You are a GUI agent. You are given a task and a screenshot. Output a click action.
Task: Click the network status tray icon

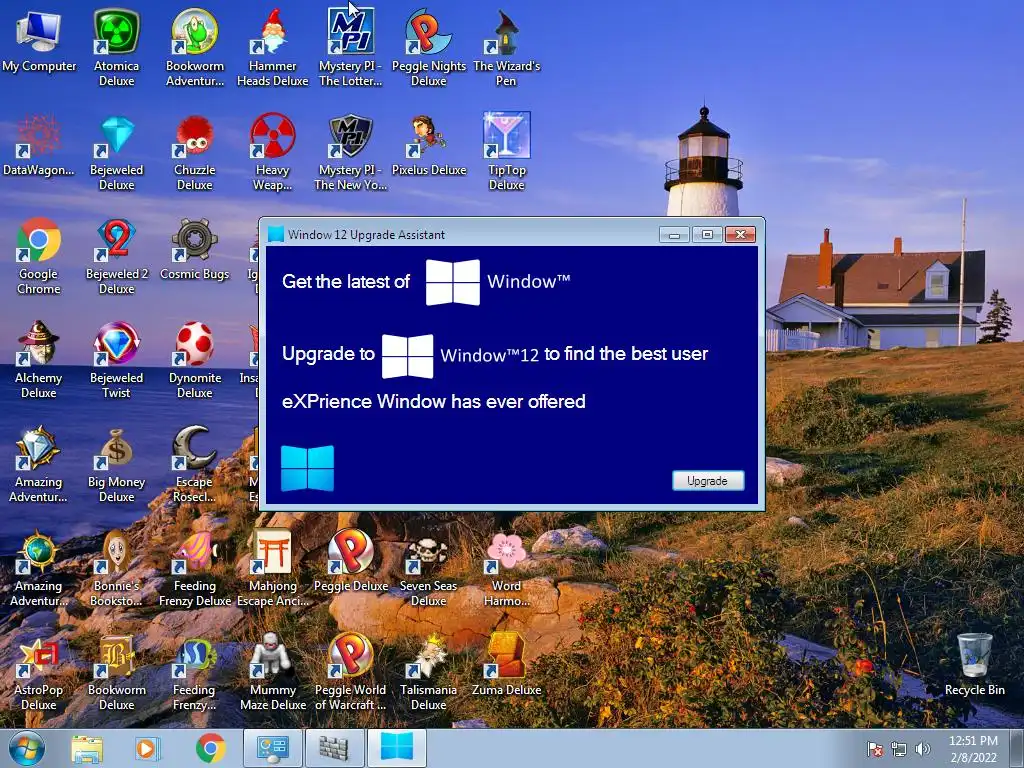(899, 749)
